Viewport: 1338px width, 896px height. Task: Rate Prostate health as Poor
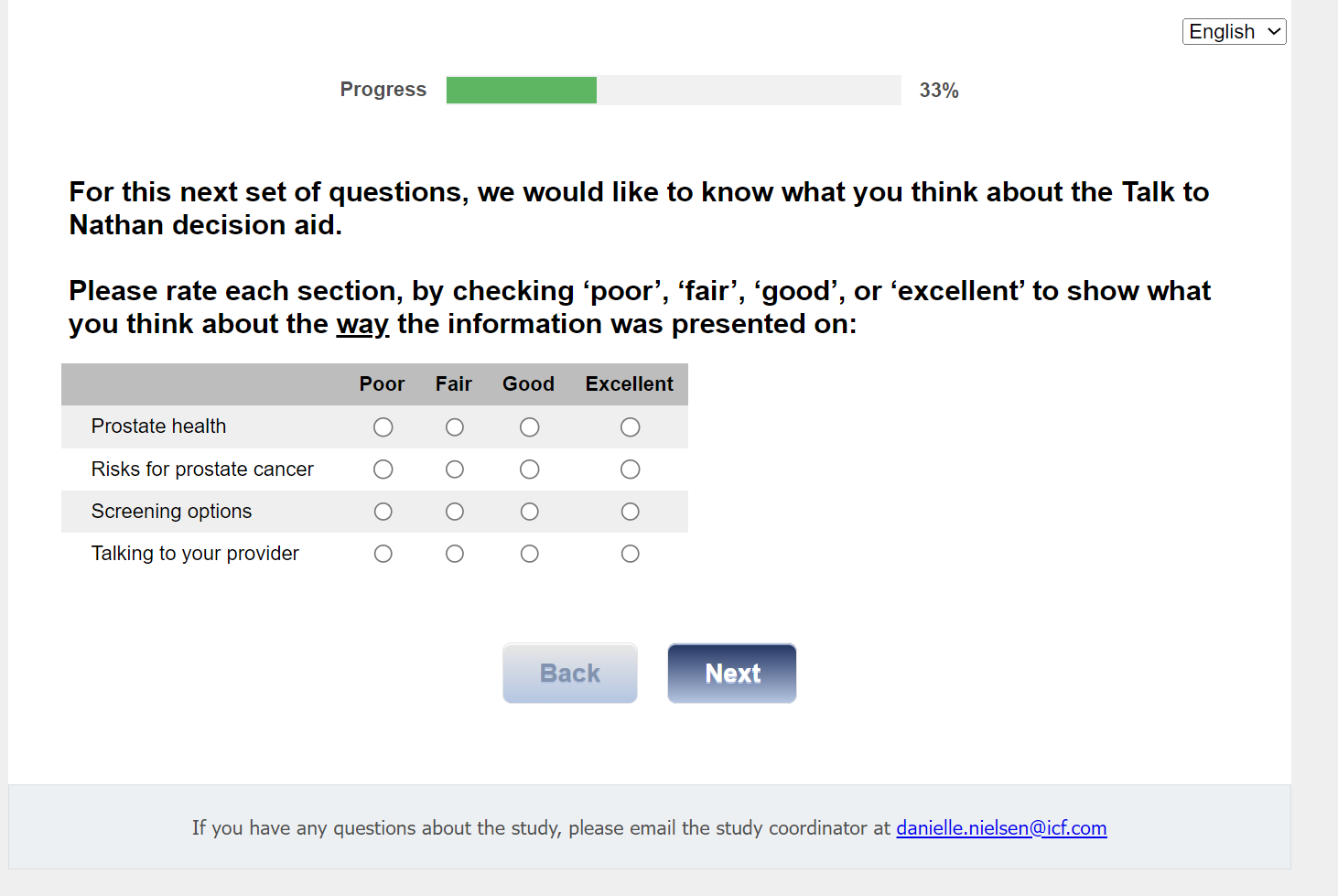[x=383, y=427]
